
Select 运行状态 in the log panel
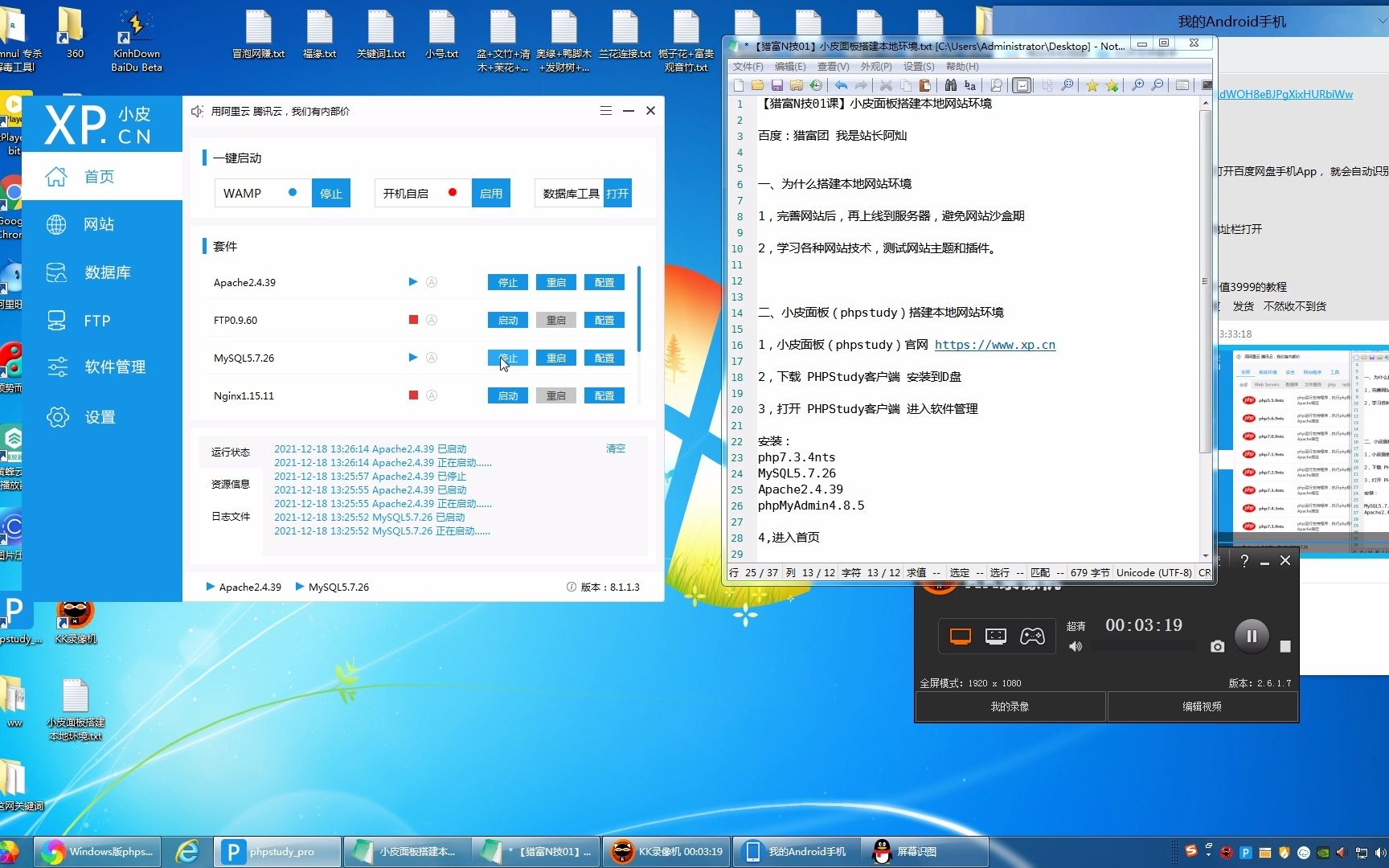coord(231,452)
